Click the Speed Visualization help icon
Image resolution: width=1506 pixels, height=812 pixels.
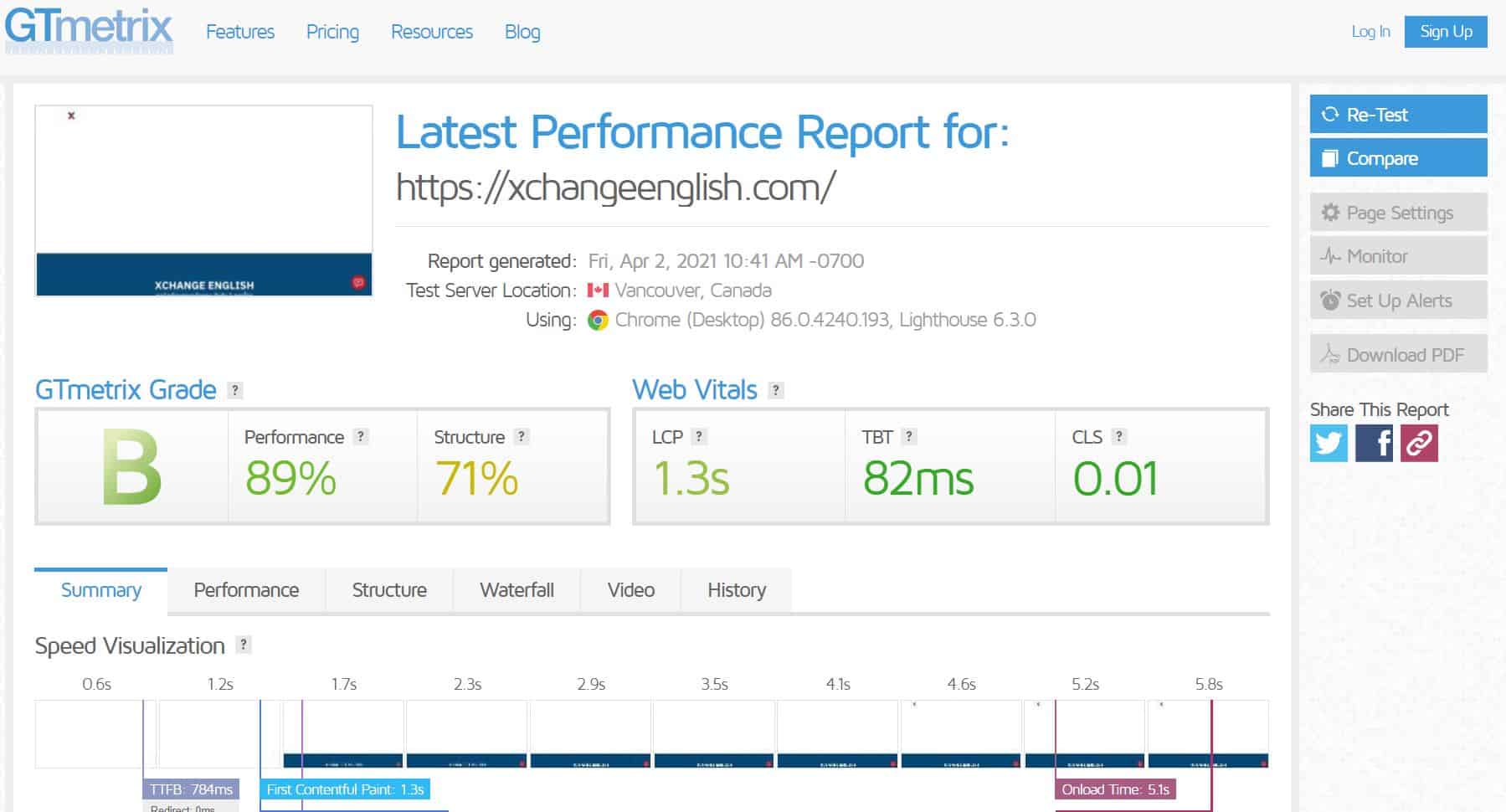pyautogui.click(x=244, y=645)
